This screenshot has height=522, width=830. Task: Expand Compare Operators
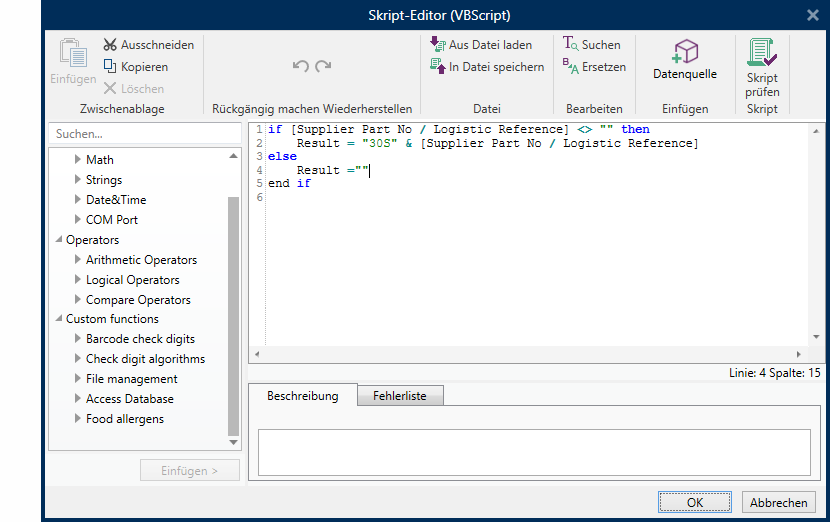click(x=78, y=299)
